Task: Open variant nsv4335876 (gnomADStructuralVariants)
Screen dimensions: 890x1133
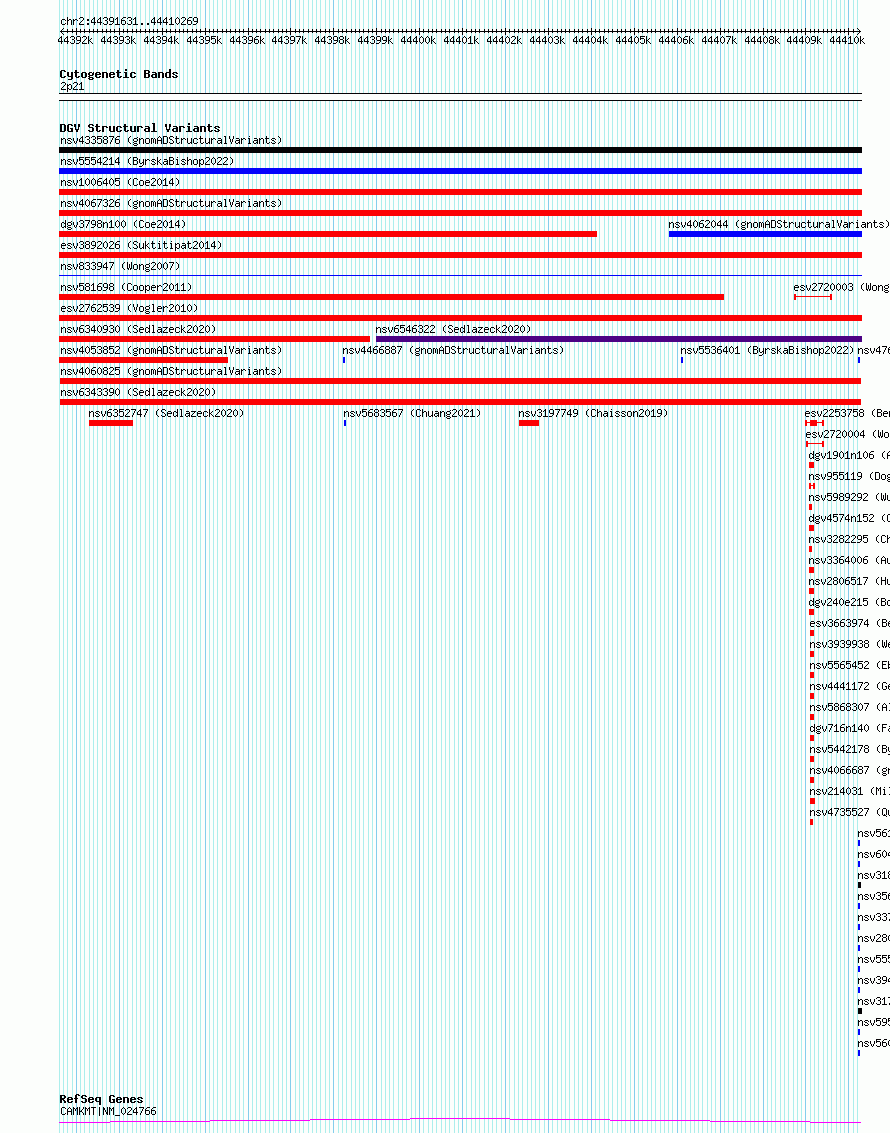Action: (171, 140)
